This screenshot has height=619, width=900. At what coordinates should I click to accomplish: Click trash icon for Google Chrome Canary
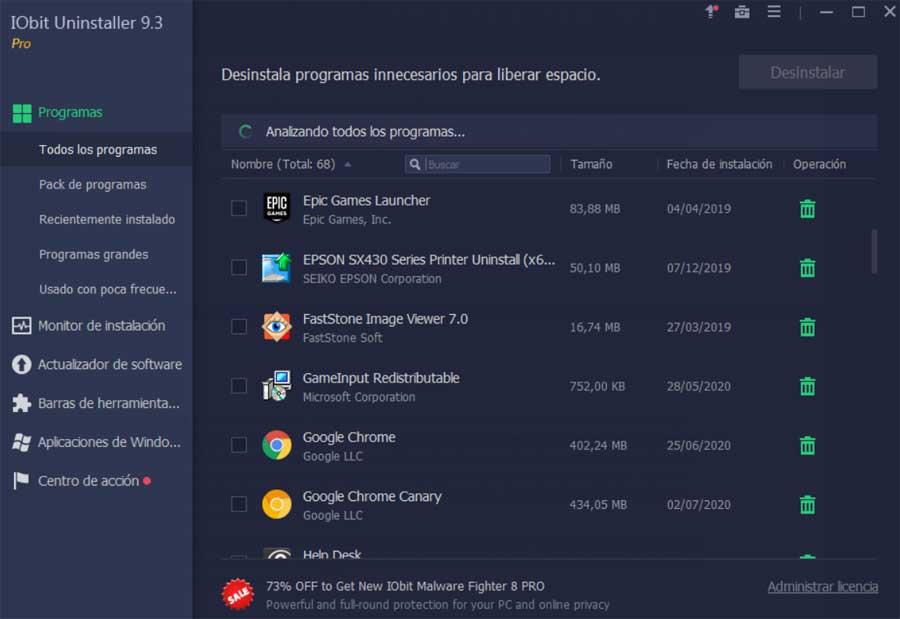click(807, 504)
